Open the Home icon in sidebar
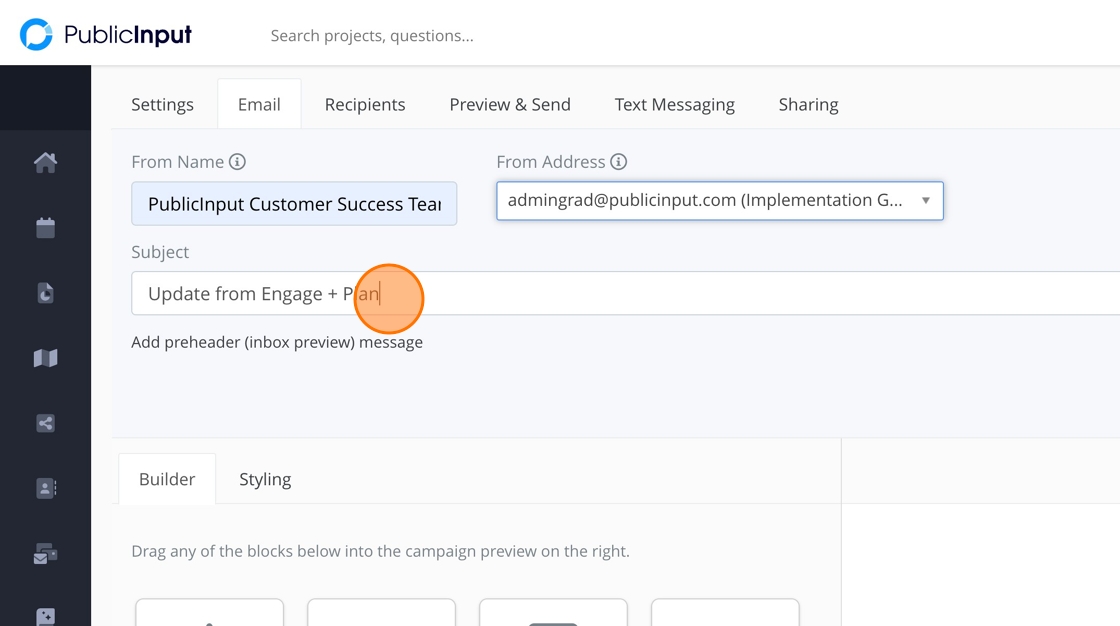The height and width of the screenshot is (626, 1120). [45, 162]
